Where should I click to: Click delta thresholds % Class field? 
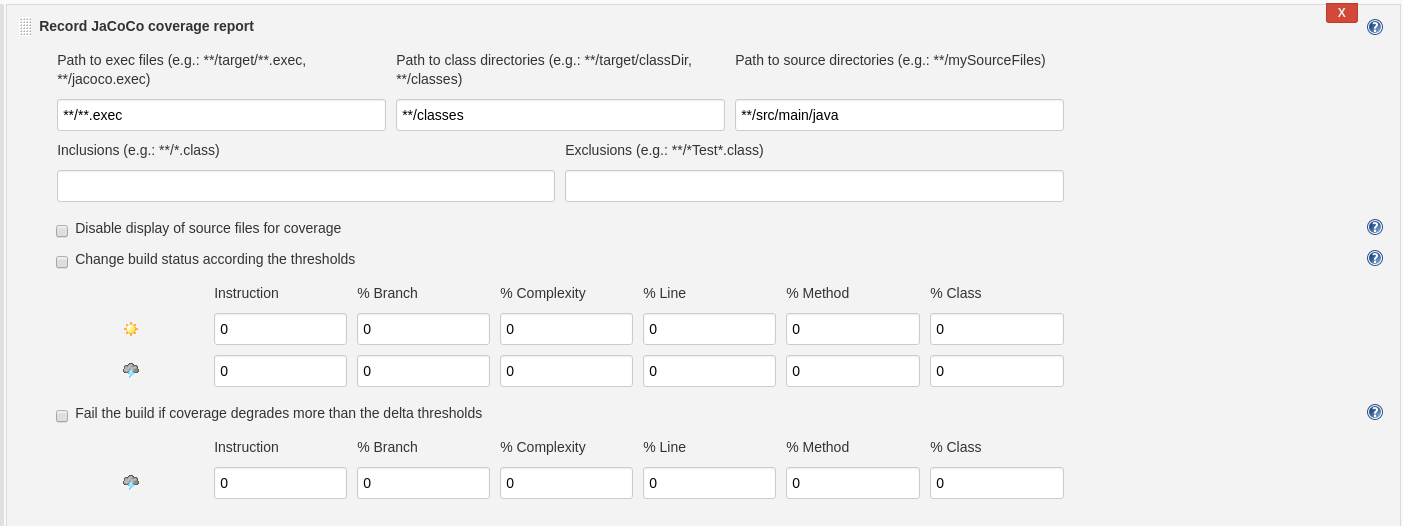click(x=997, y=483)
